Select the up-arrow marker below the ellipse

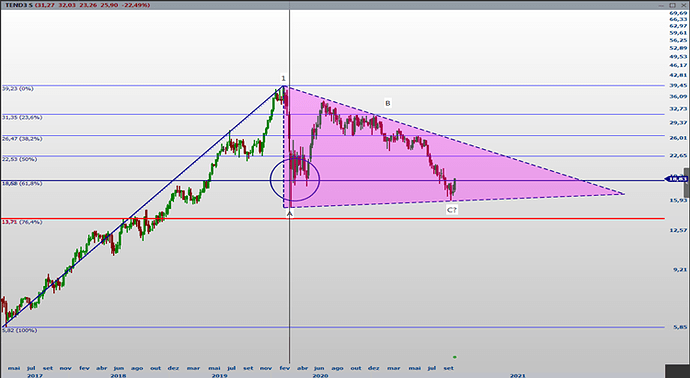pyautogui.click(x=290, y=213)
